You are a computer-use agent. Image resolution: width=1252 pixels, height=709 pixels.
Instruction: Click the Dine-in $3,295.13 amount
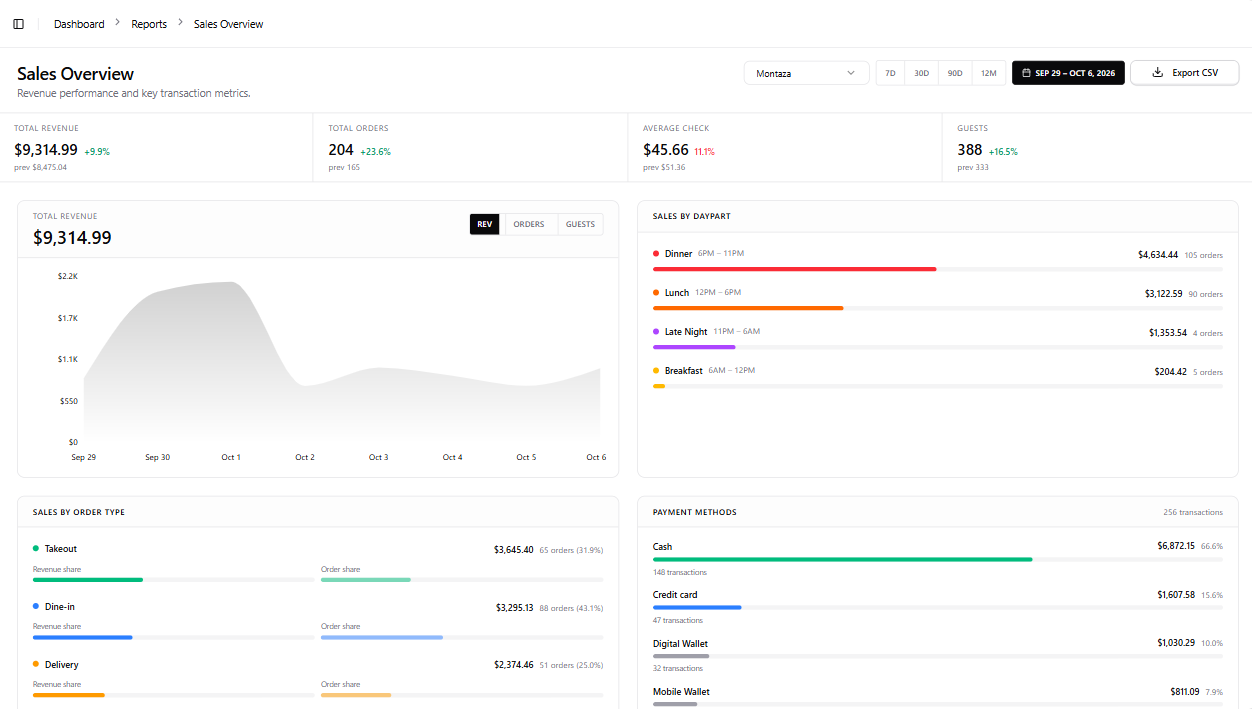point(515,608)
